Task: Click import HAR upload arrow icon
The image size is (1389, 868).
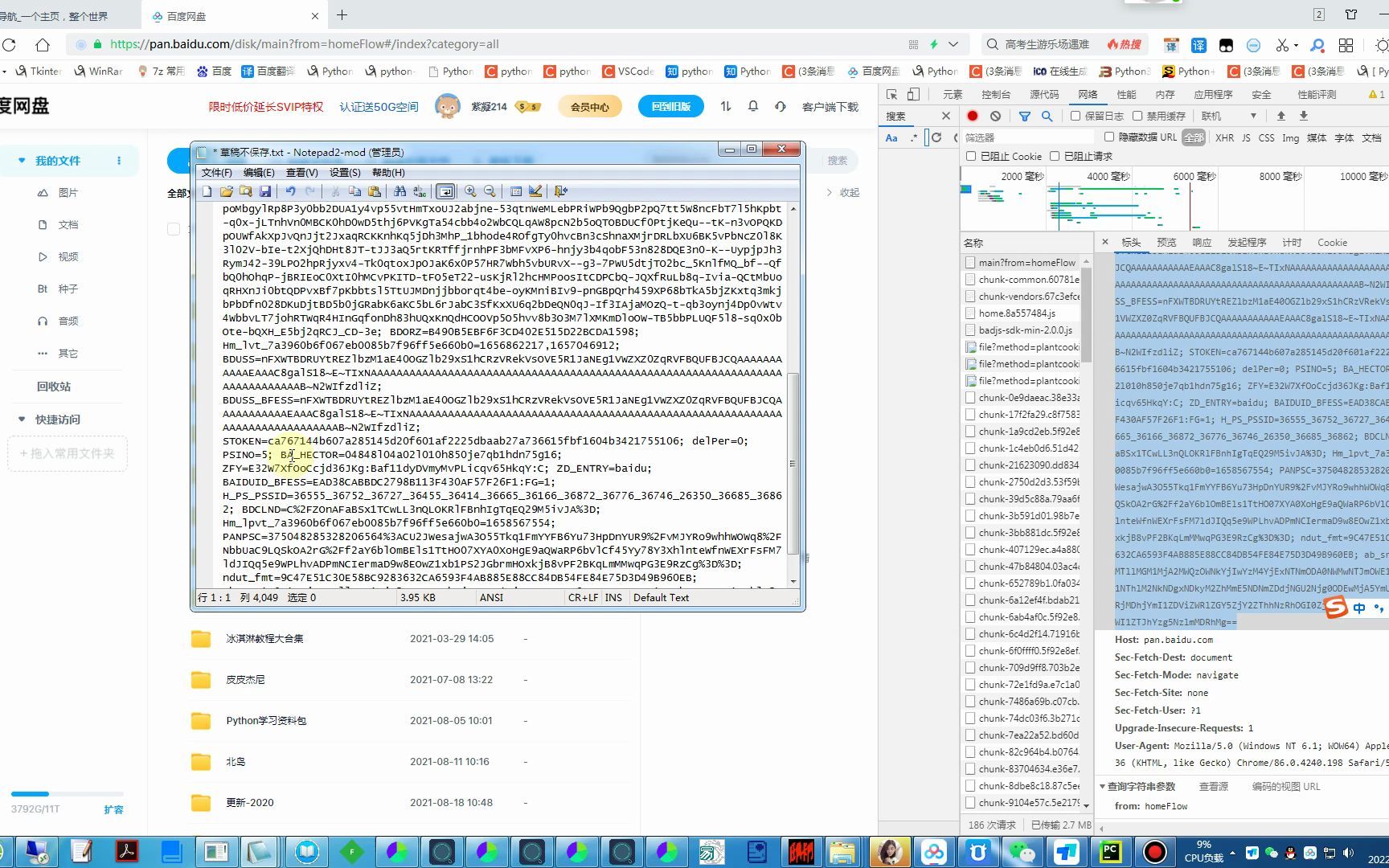Action: tap(1281, 116)
